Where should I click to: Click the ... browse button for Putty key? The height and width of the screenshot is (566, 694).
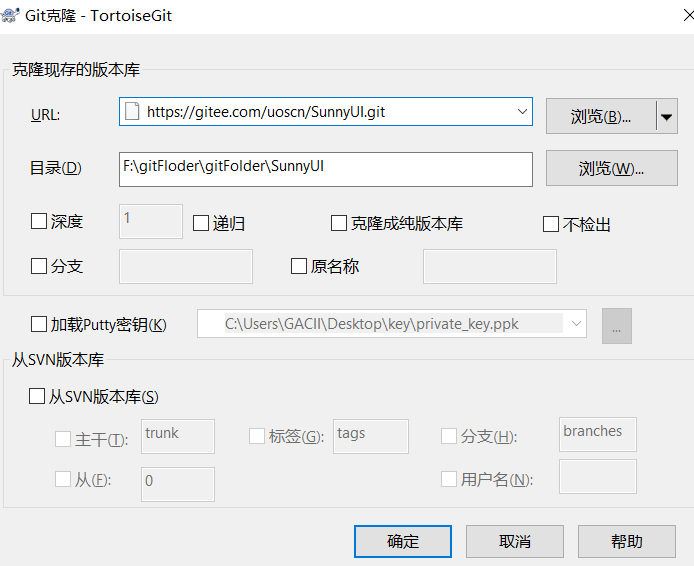pos(617,326)
